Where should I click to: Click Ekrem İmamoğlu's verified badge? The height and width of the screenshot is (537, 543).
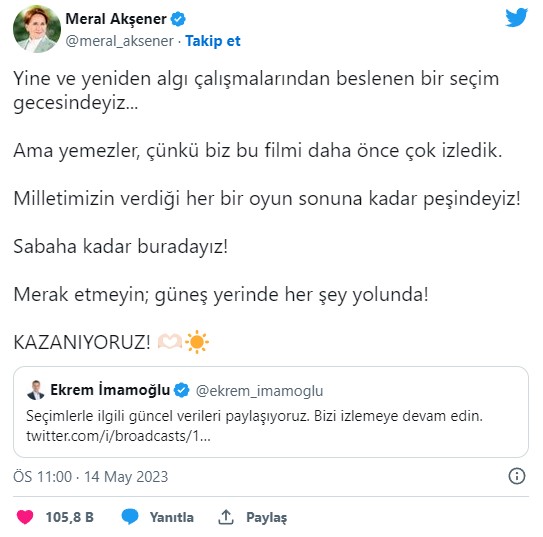pyautogui.click(x=182, y=390)
